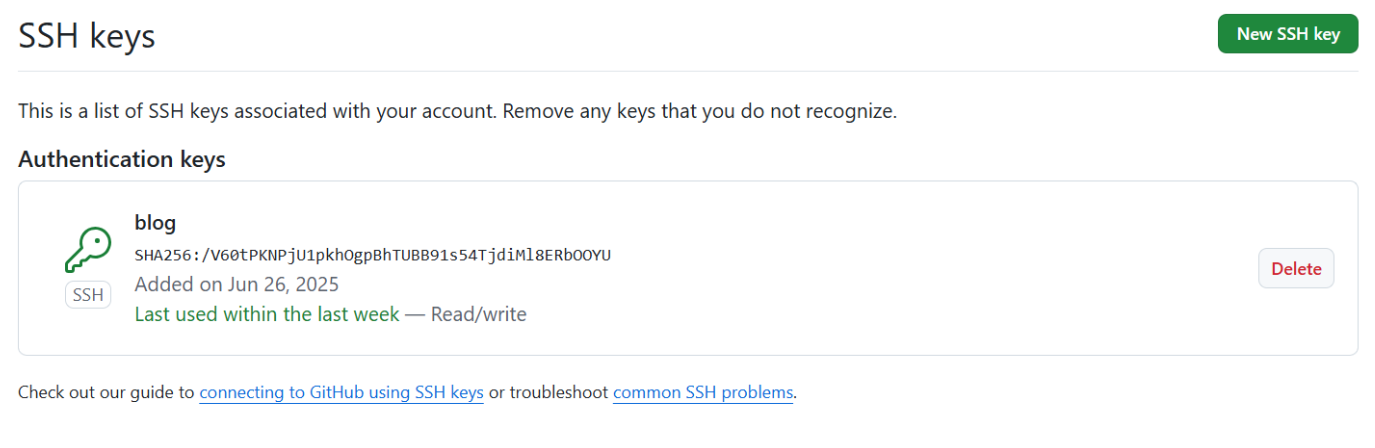Click the "This is a list of SSH keys" sentence
This screenshot has height=448, width=1375.
[256, 111]
